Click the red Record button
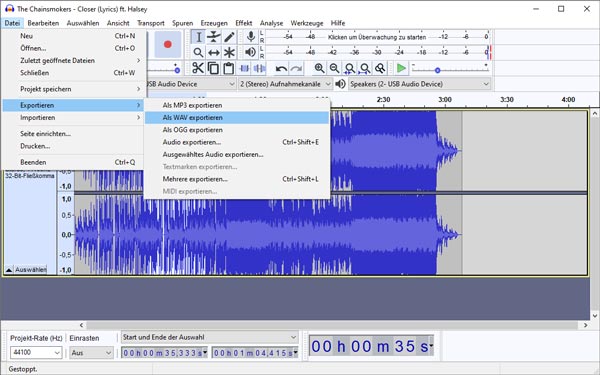 point(168,44)
